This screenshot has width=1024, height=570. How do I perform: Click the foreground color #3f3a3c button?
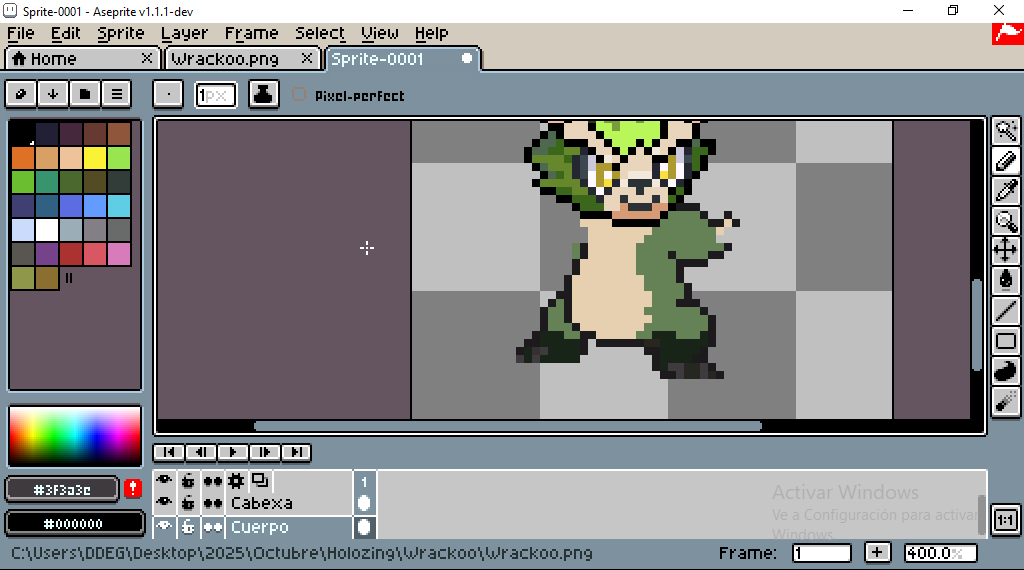pos(62,489)
